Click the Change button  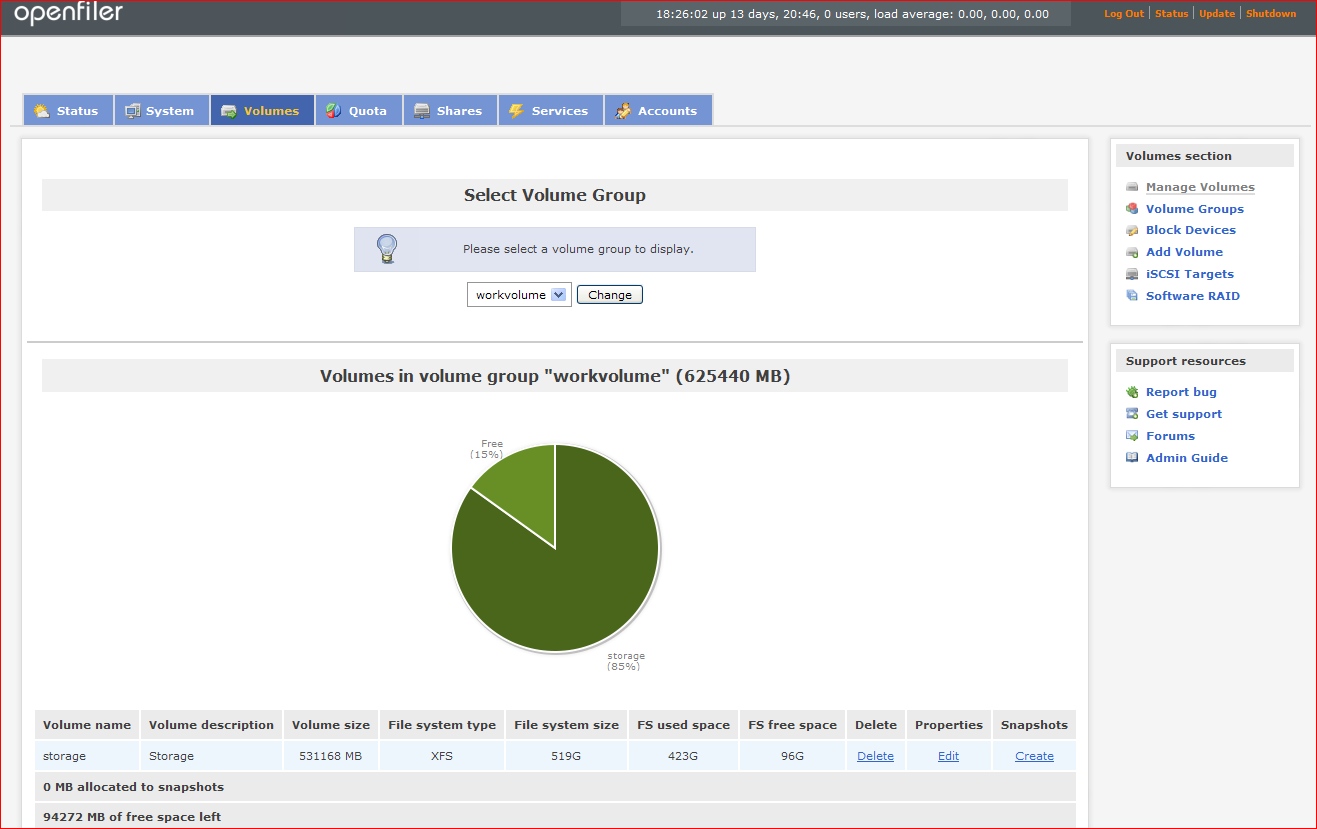click(x=610, y=295)
